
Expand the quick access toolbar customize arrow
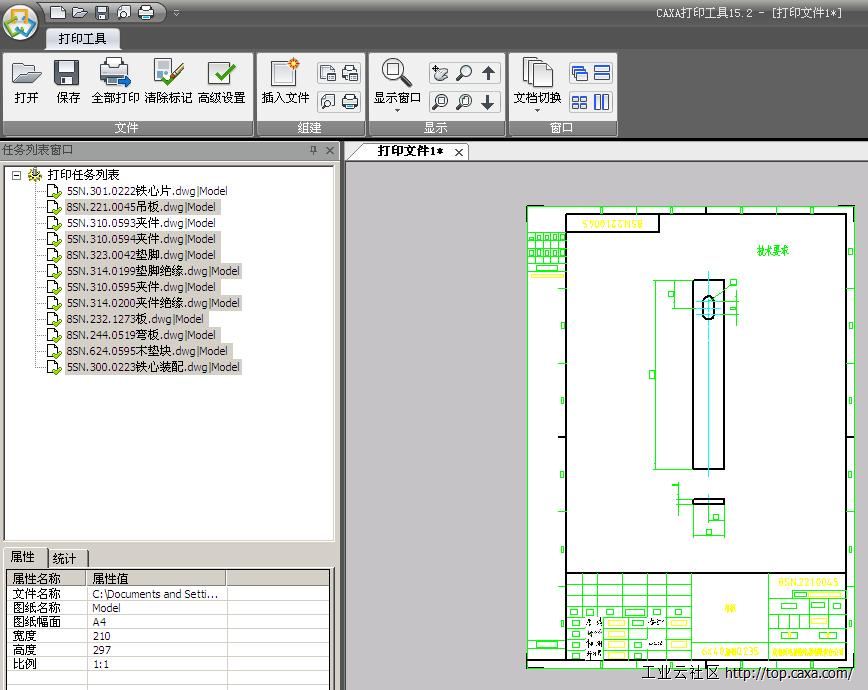point(177,13)
